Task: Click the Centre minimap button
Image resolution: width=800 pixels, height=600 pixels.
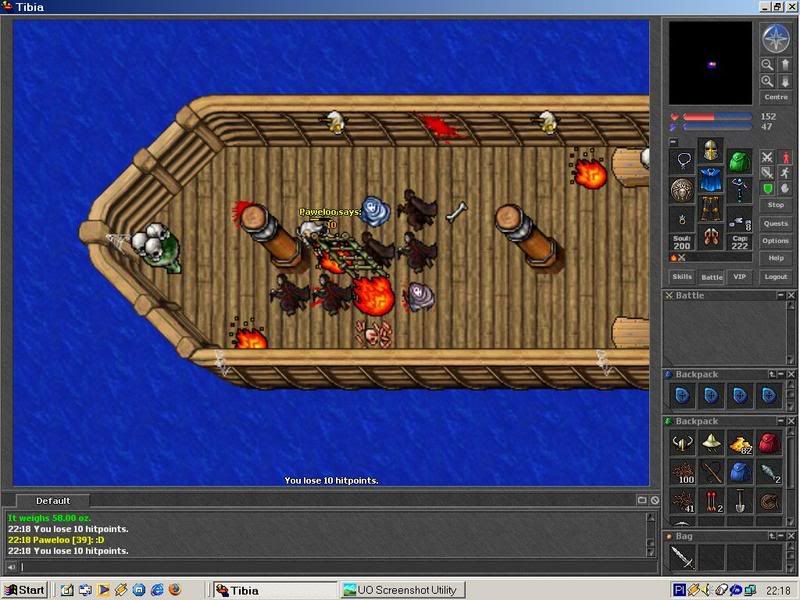Action: click(x=776, y=97)
